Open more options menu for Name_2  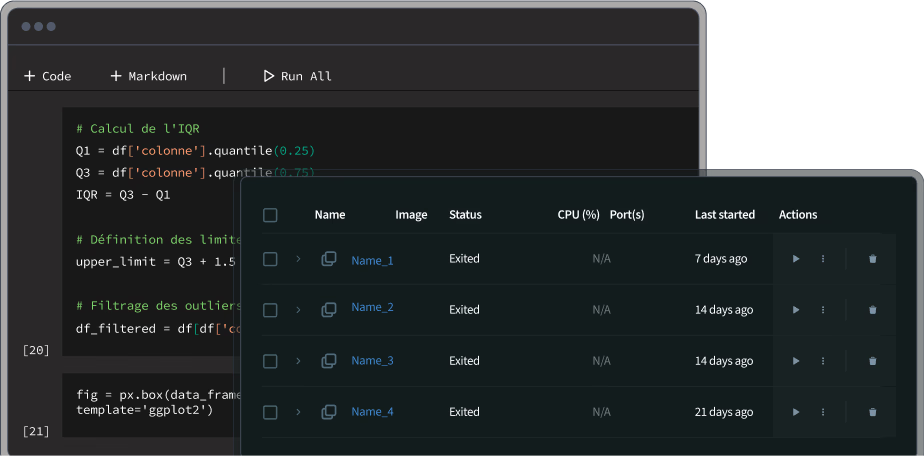pos(823,310)
